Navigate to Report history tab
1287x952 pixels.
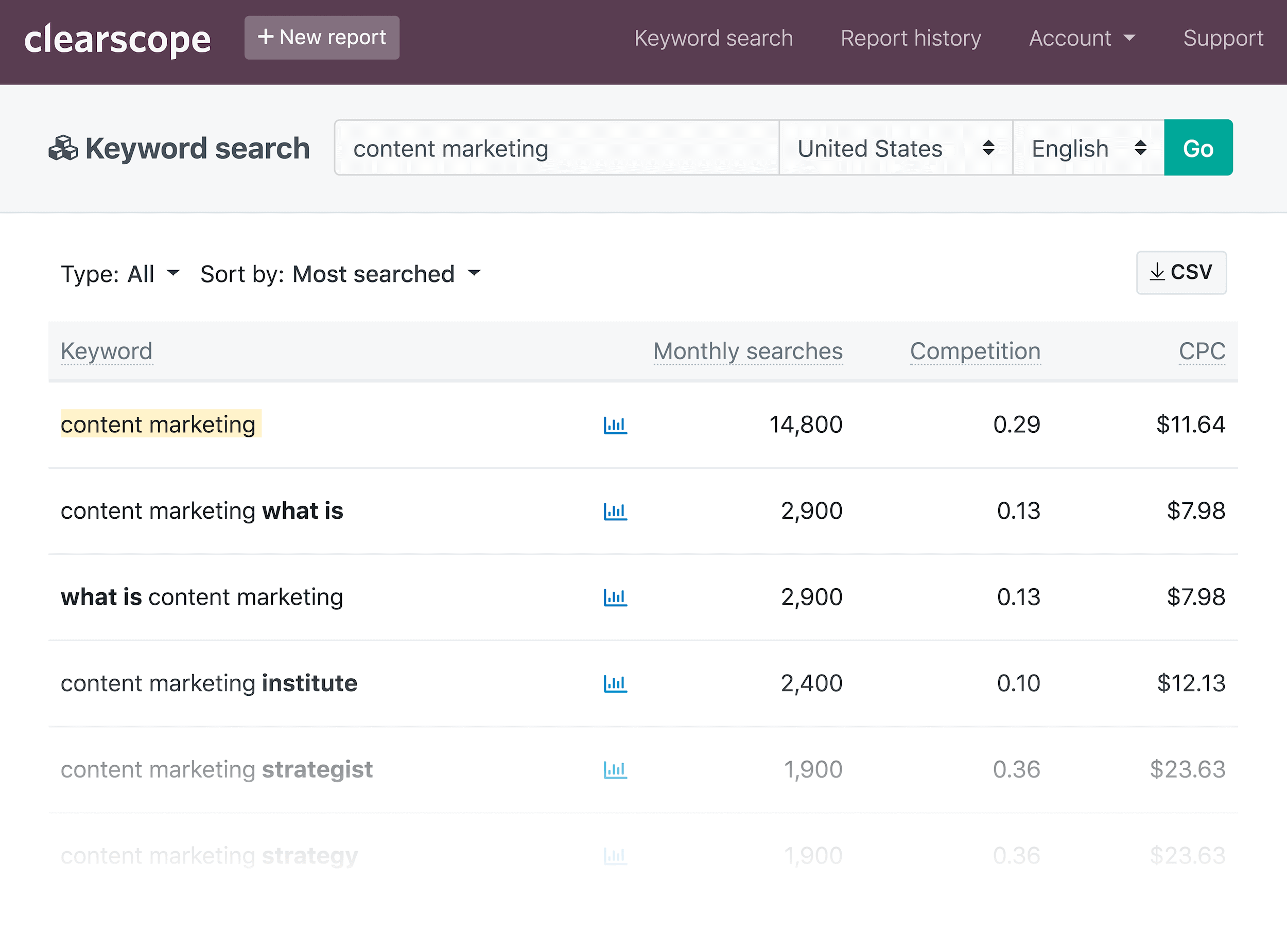point(909,37)
